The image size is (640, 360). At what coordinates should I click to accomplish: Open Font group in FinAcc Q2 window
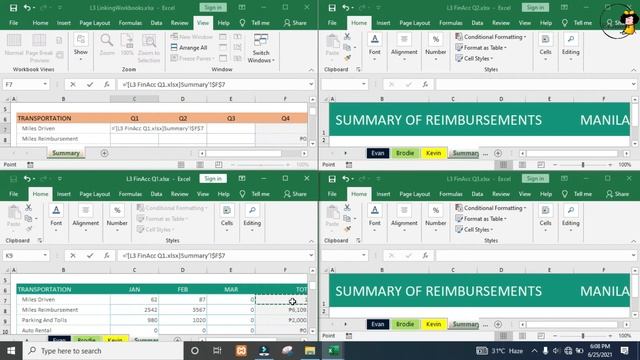[x=375, y=47]
